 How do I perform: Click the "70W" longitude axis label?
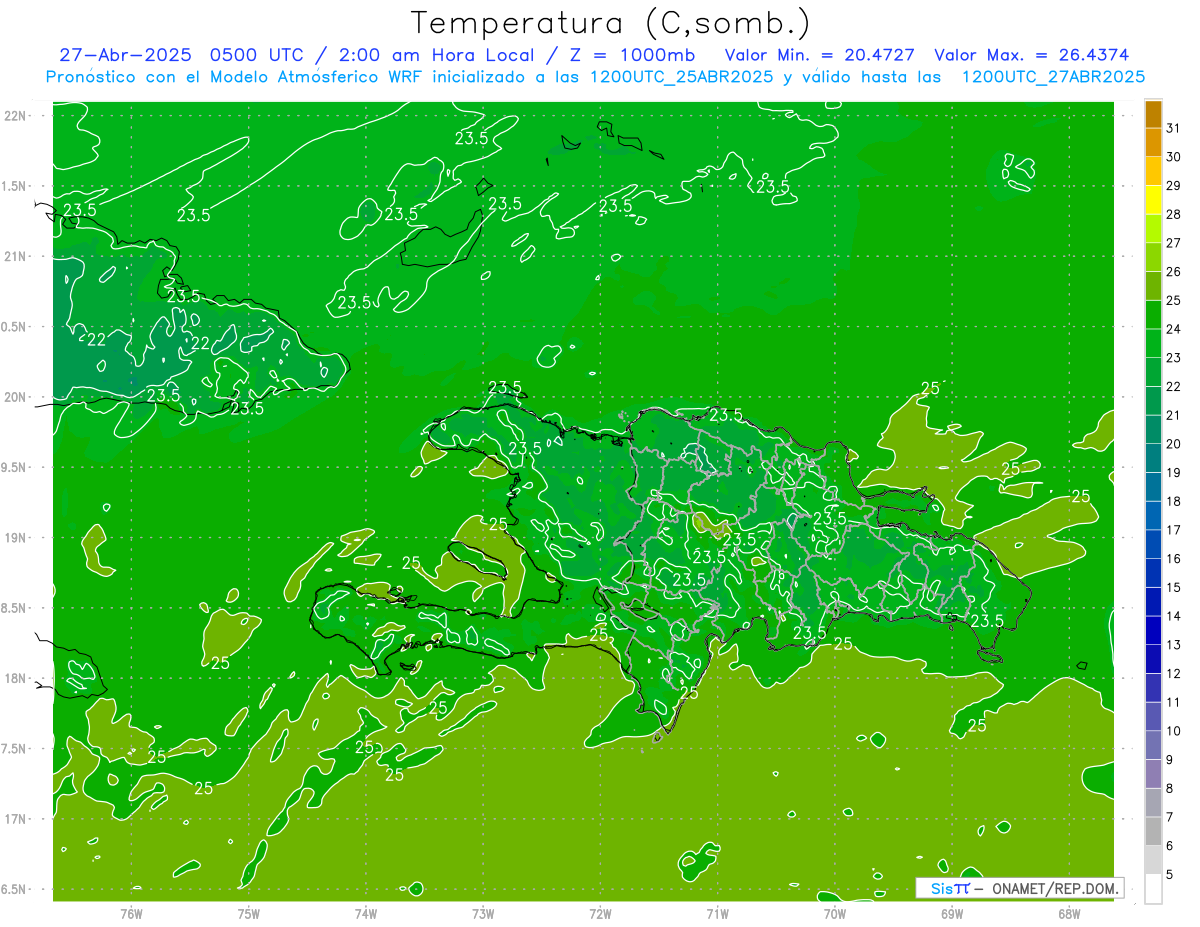click(x=834, y=913)
